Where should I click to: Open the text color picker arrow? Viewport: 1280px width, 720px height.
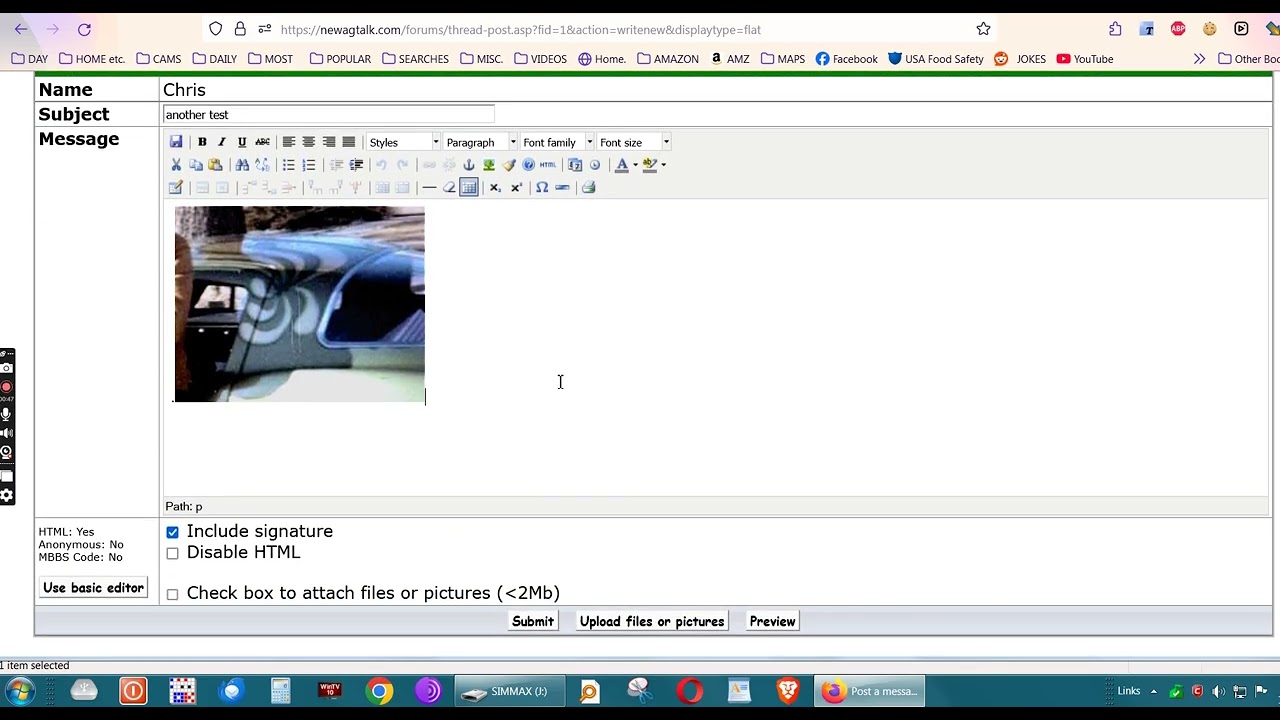(635, 165)
